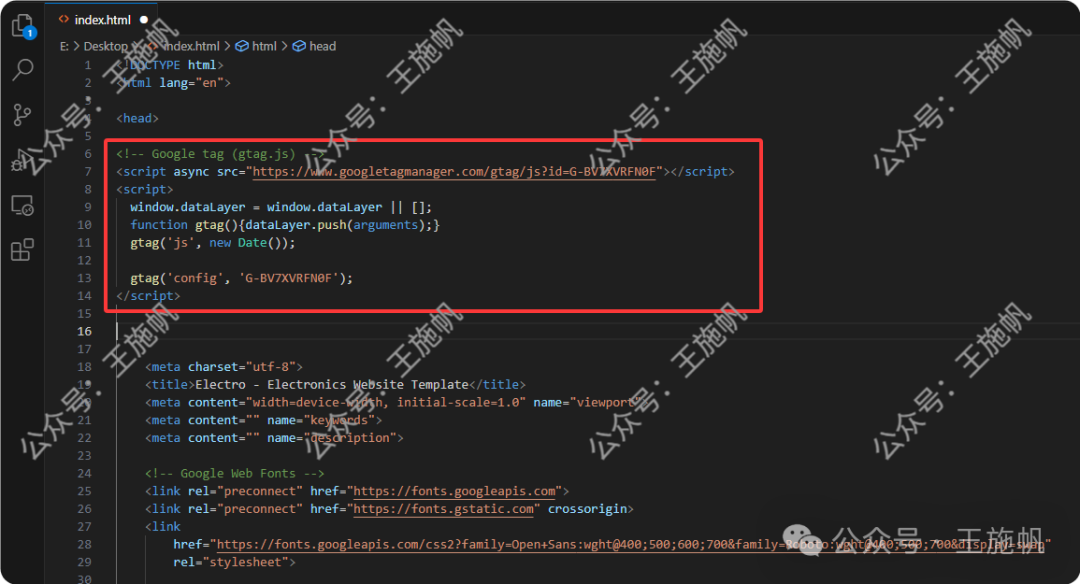This screenshot has height=584, width=1080.
Task: Click the opening <script> tag on line 8
Action: (x=145, y=189)
